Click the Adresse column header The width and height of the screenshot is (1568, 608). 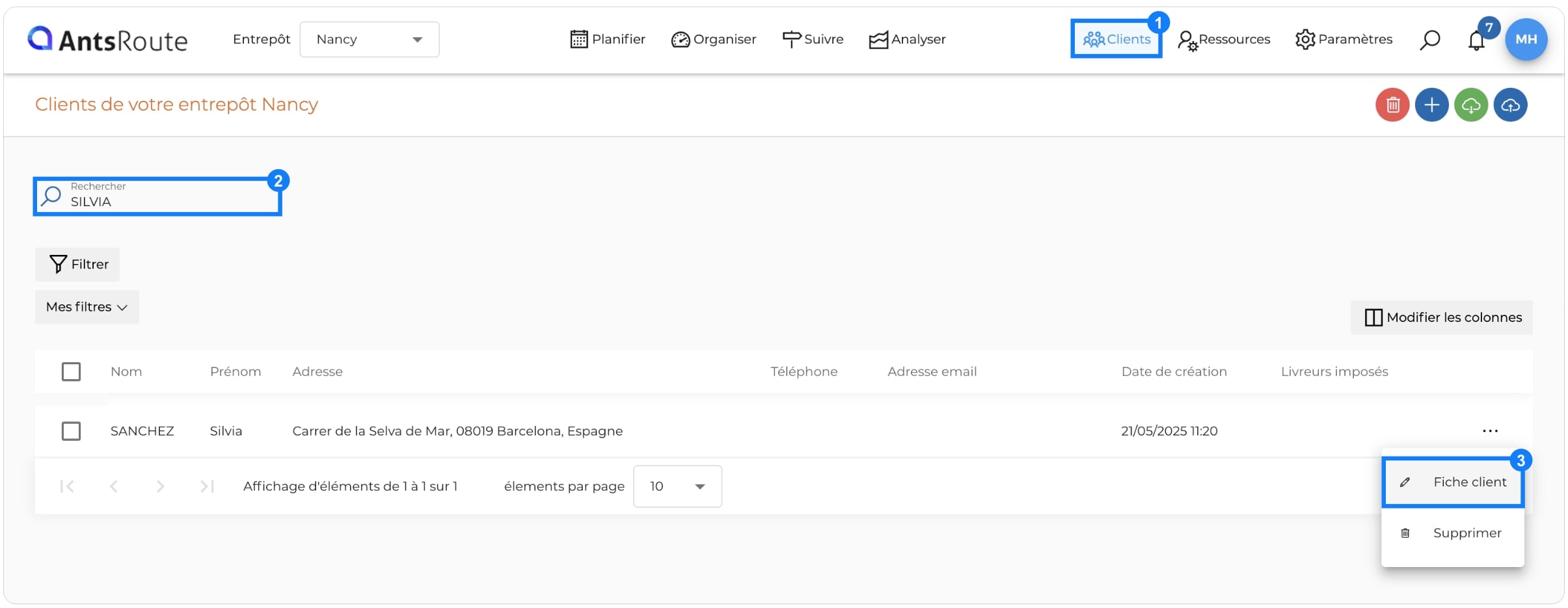(x=318, y=371)
